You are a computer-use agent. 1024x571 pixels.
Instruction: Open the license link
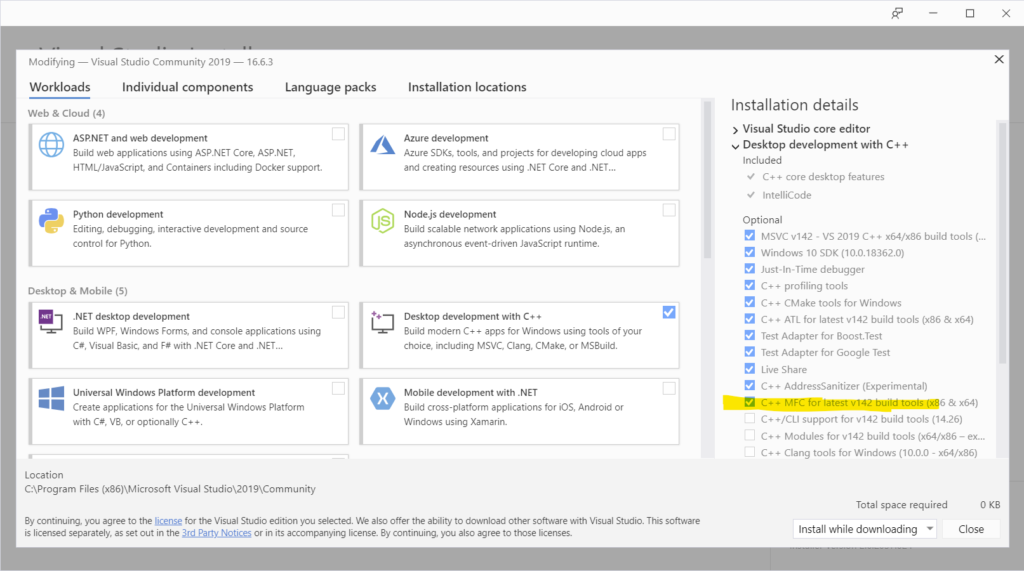[168, 521]
